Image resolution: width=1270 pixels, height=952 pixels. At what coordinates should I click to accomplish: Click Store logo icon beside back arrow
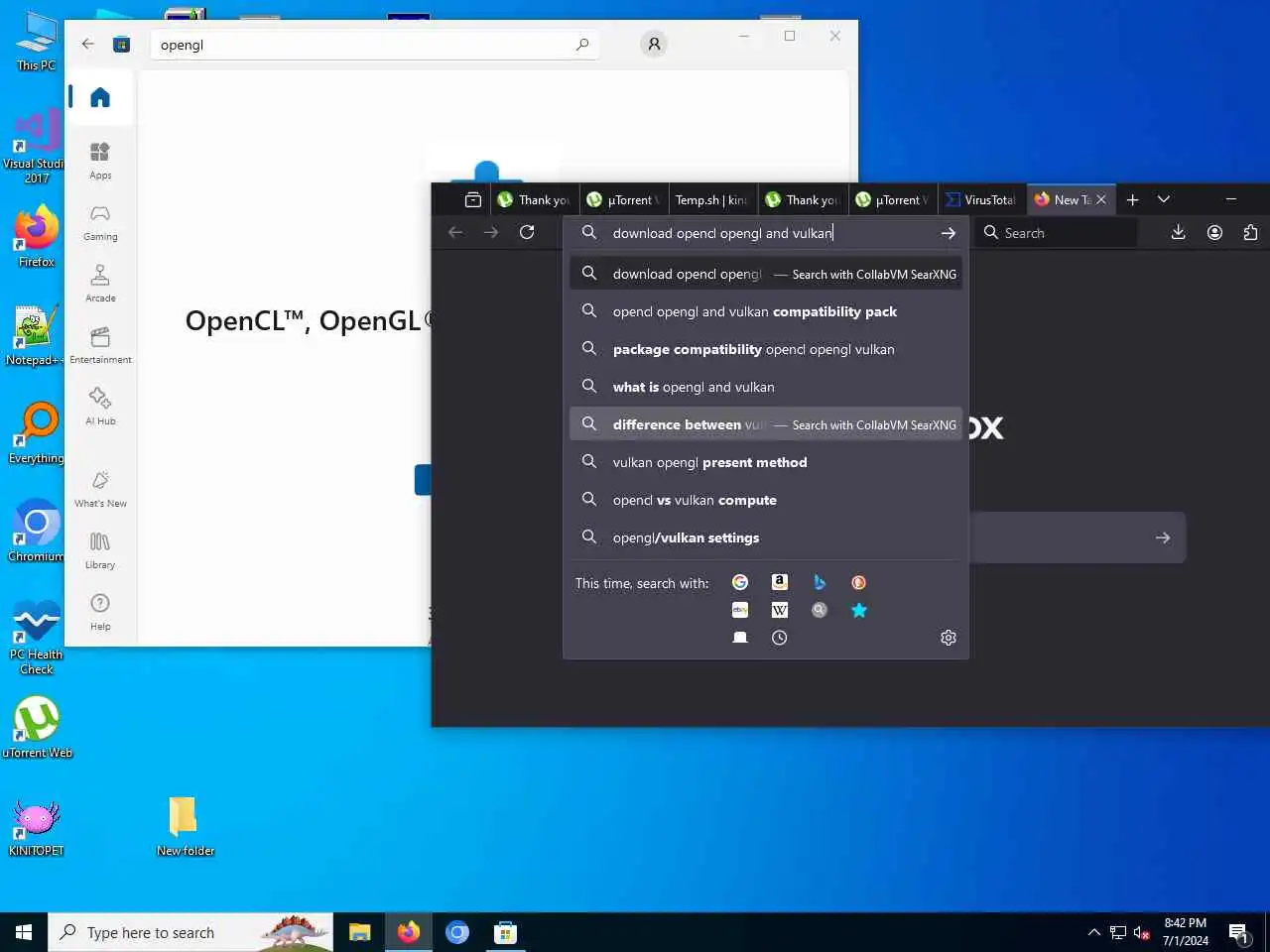[122, 44]
